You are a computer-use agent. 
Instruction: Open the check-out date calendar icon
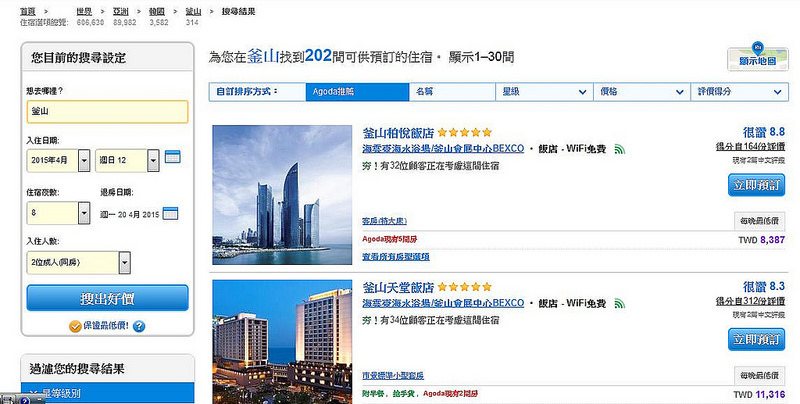click(170, 214)
